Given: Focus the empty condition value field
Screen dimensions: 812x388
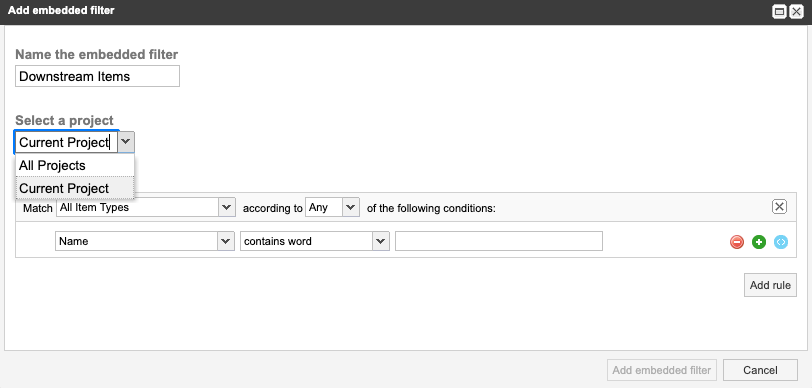Looking at the screenshot, I should coord(499,241).
